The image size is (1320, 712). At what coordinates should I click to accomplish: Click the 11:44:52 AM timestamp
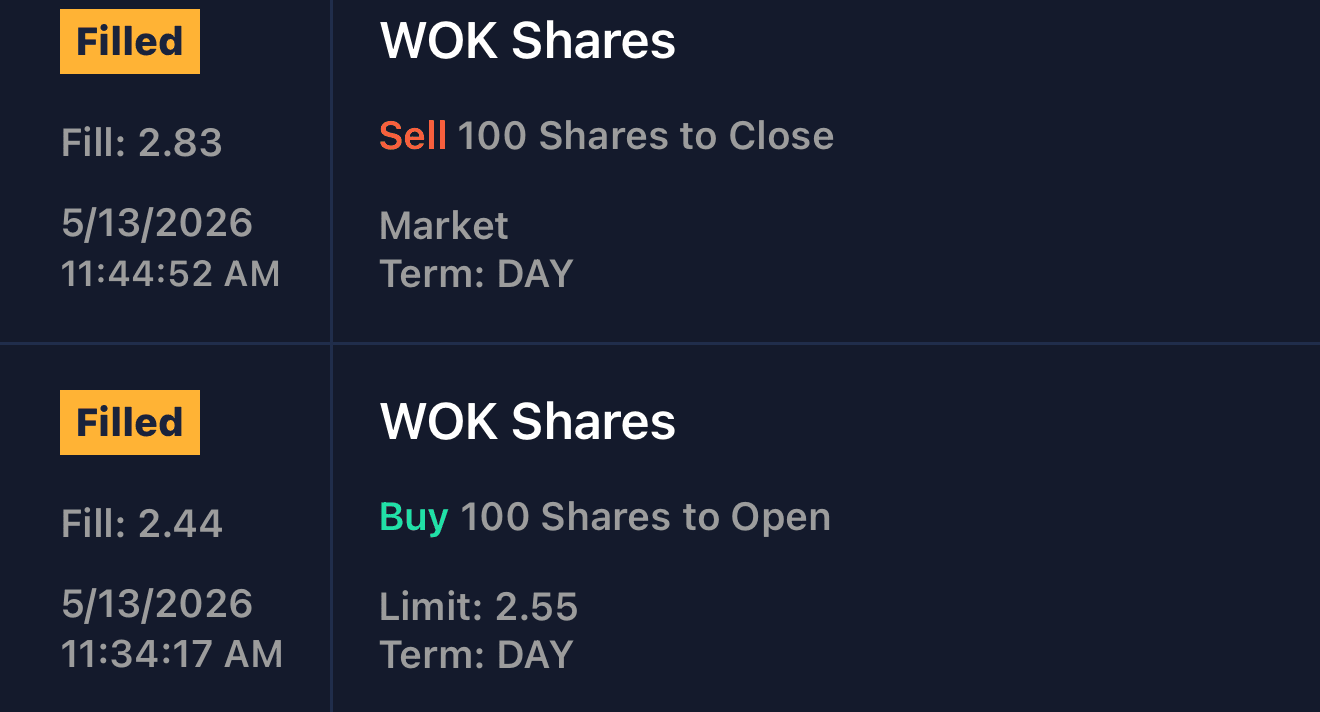click(171, 274)
